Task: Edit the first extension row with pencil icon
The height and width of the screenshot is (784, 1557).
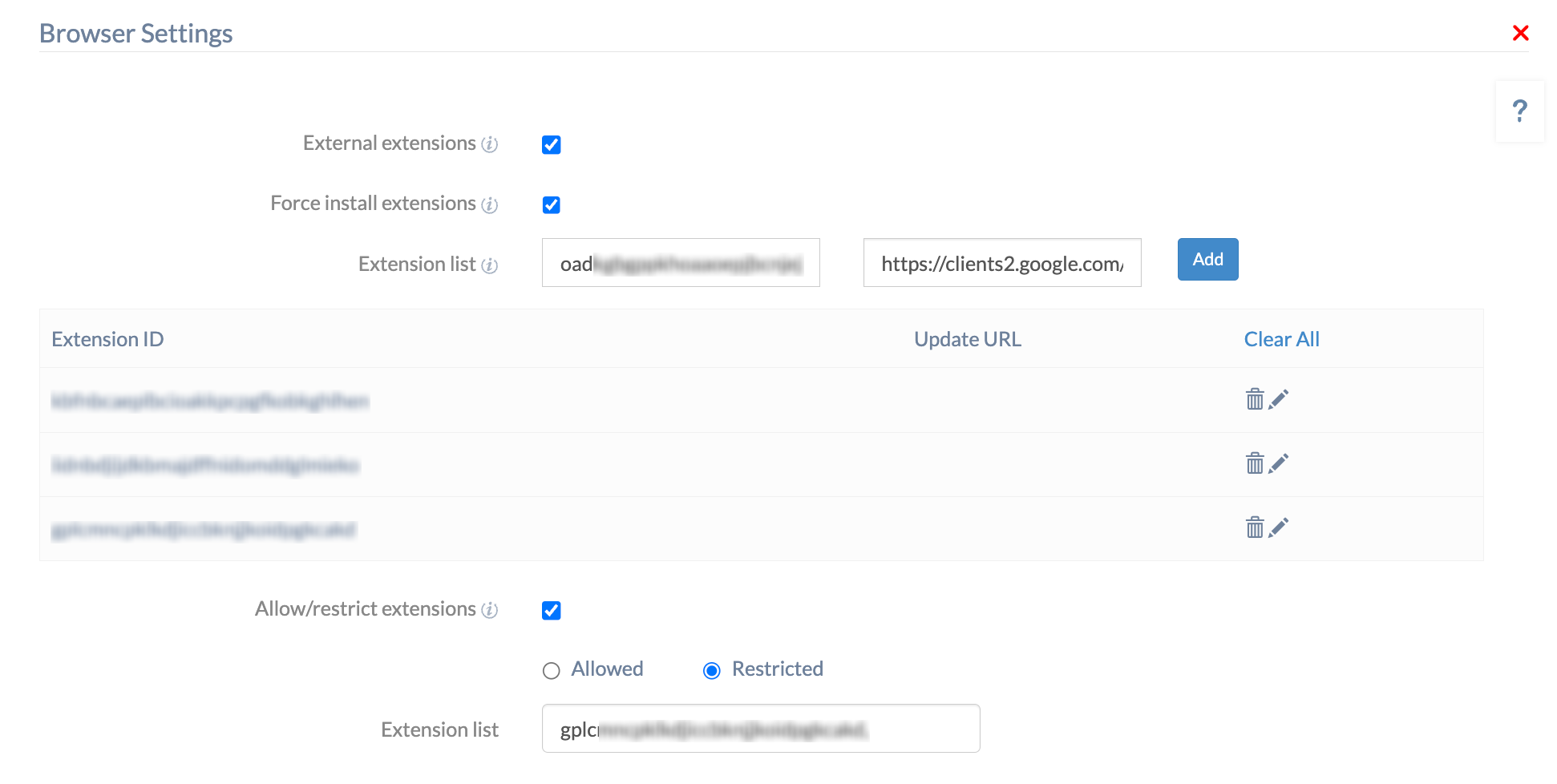Action: coord(1279,399)
